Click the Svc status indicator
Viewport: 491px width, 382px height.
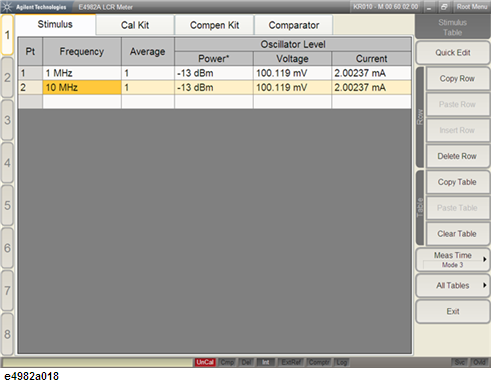click(x=460, y=362)
